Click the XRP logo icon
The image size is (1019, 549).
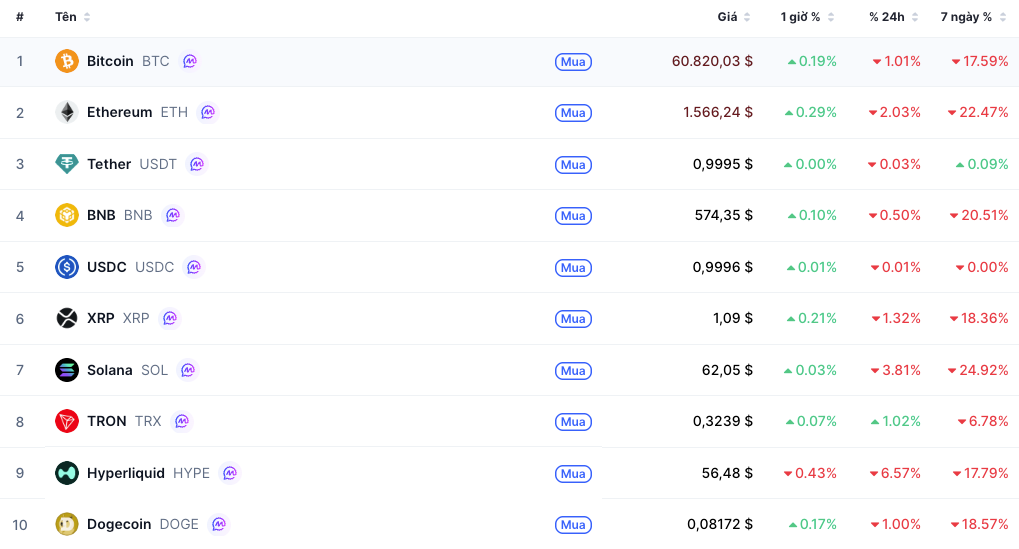coord(66,318)
